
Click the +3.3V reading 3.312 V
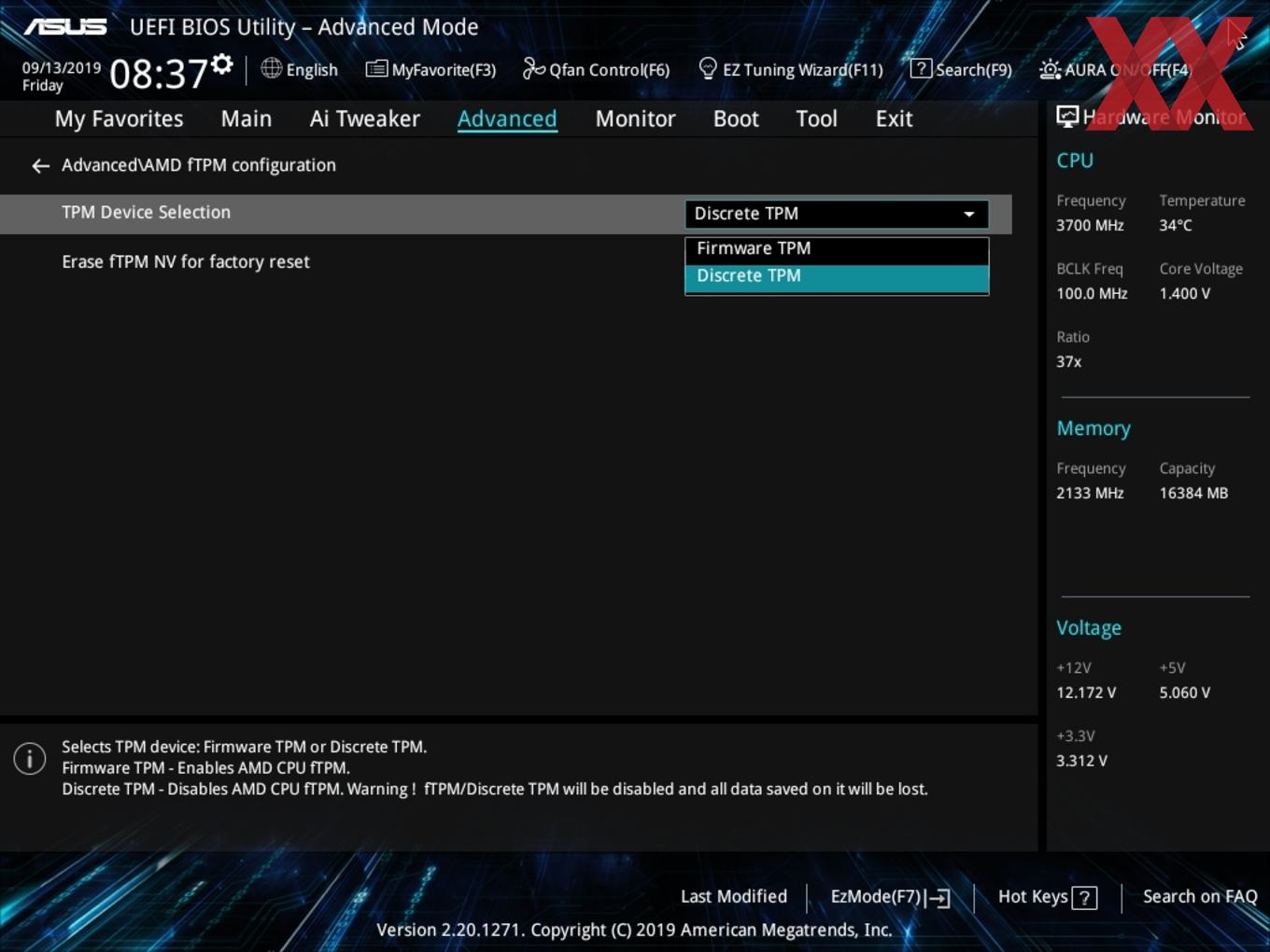pyautogui.click(x=1081, y=761)
